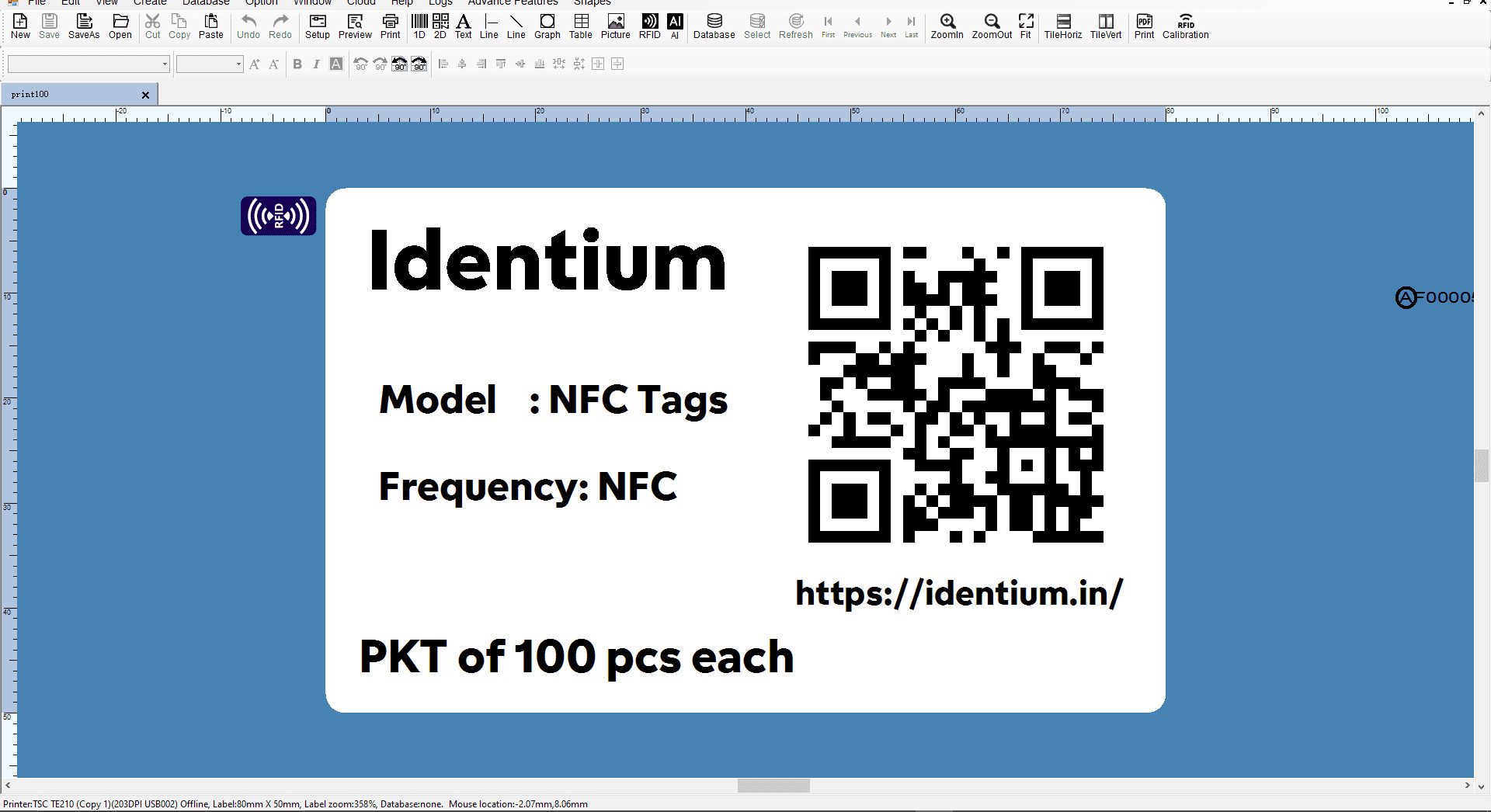
Task: Click the Undo arrow icon
Action: pyautogui.click(x=248, y=26)
